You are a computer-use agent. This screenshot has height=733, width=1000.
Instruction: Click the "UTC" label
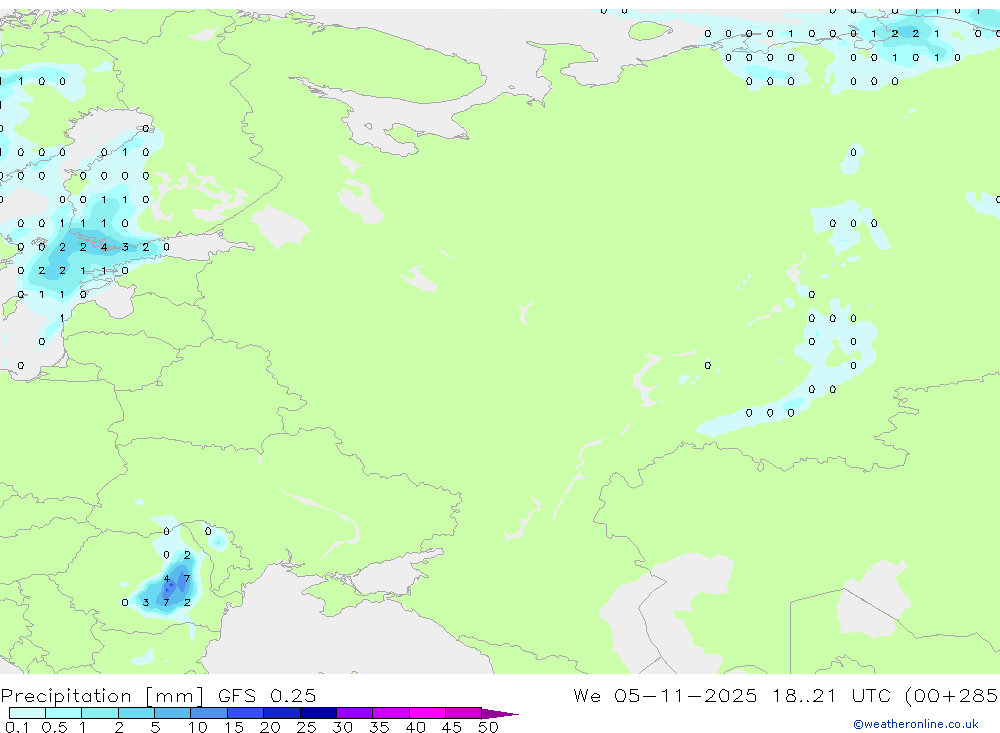pos(871,695)
